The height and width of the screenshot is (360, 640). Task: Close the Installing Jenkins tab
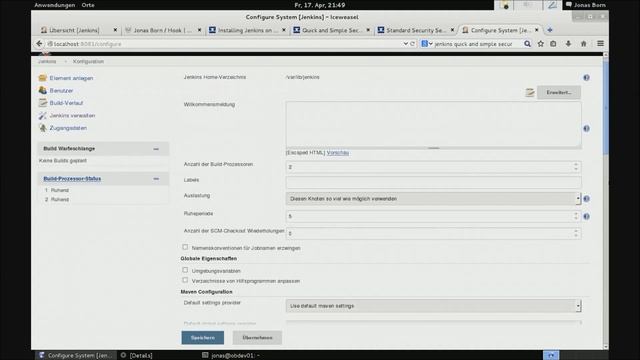(x=284, y=30)
